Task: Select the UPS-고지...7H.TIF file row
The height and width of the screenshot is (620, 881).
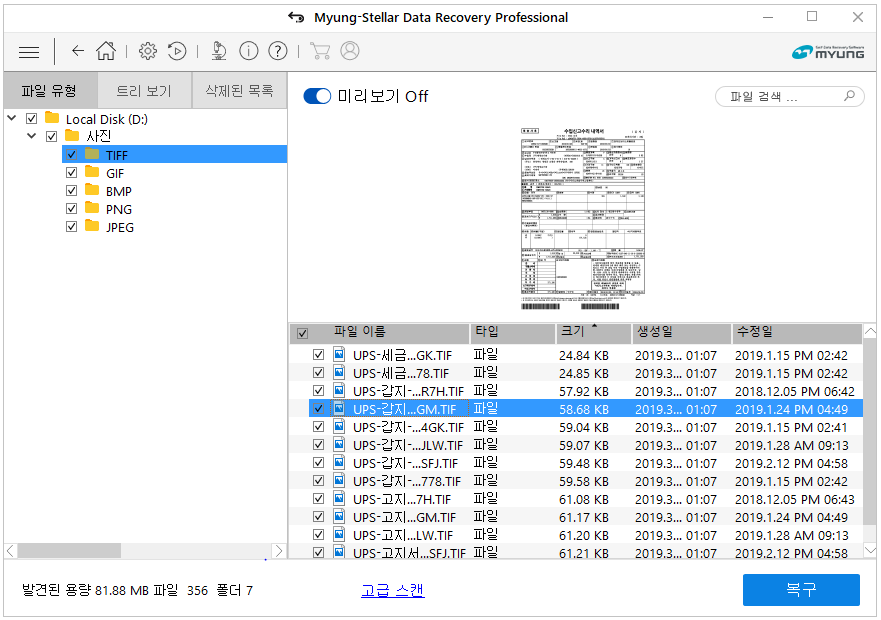Action: (576, 499)
